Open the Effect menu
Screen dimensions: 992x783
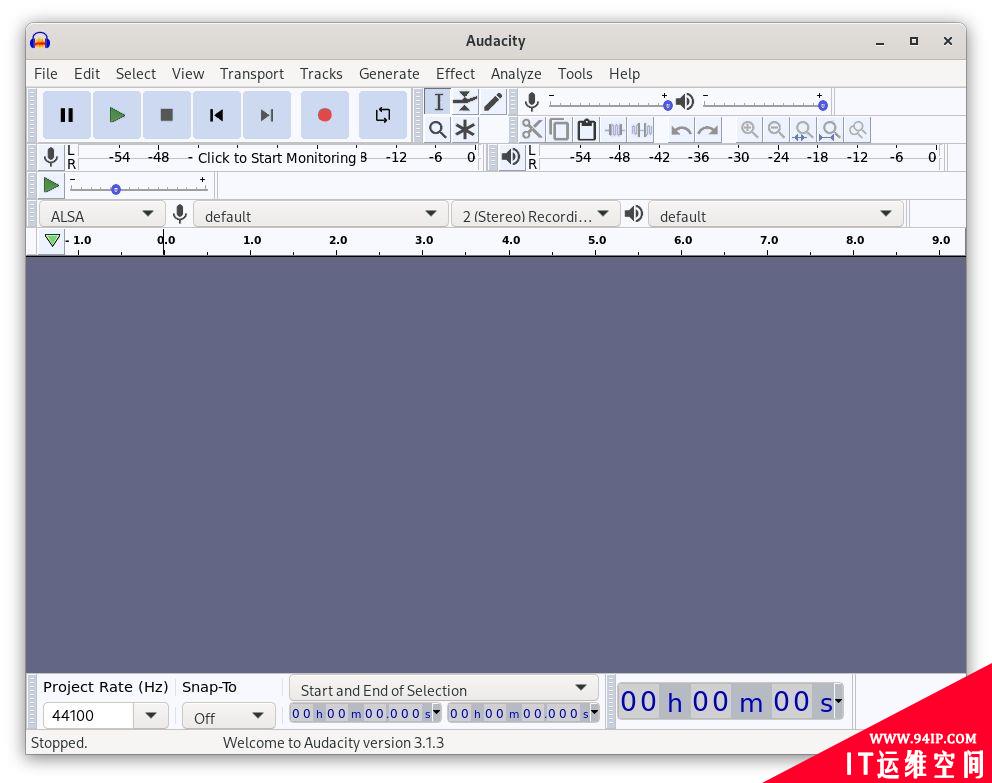pos(455,74)
